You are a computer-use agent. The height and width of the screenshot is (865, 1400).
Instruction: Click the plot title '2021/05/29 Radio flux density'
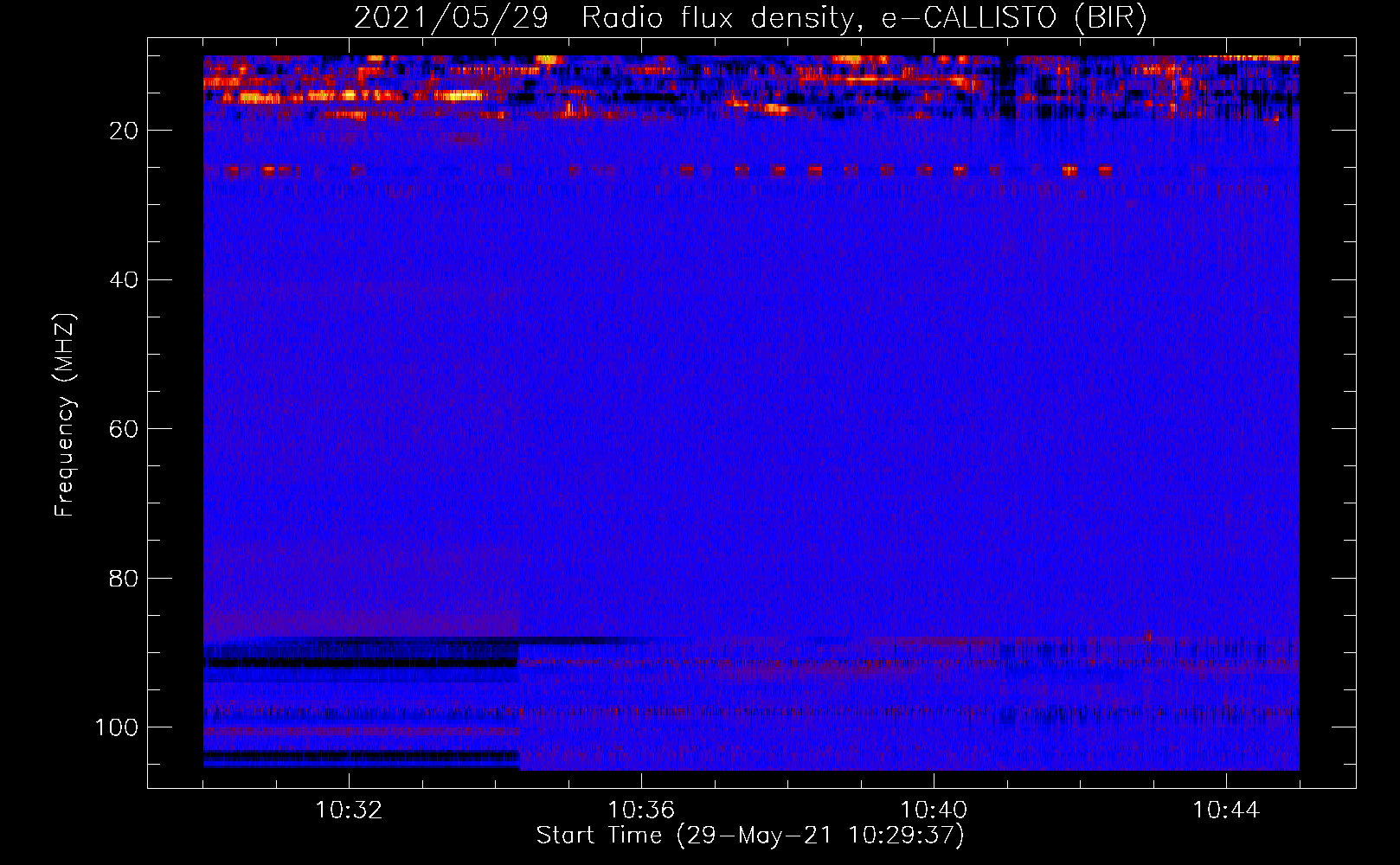pos(605,18)
